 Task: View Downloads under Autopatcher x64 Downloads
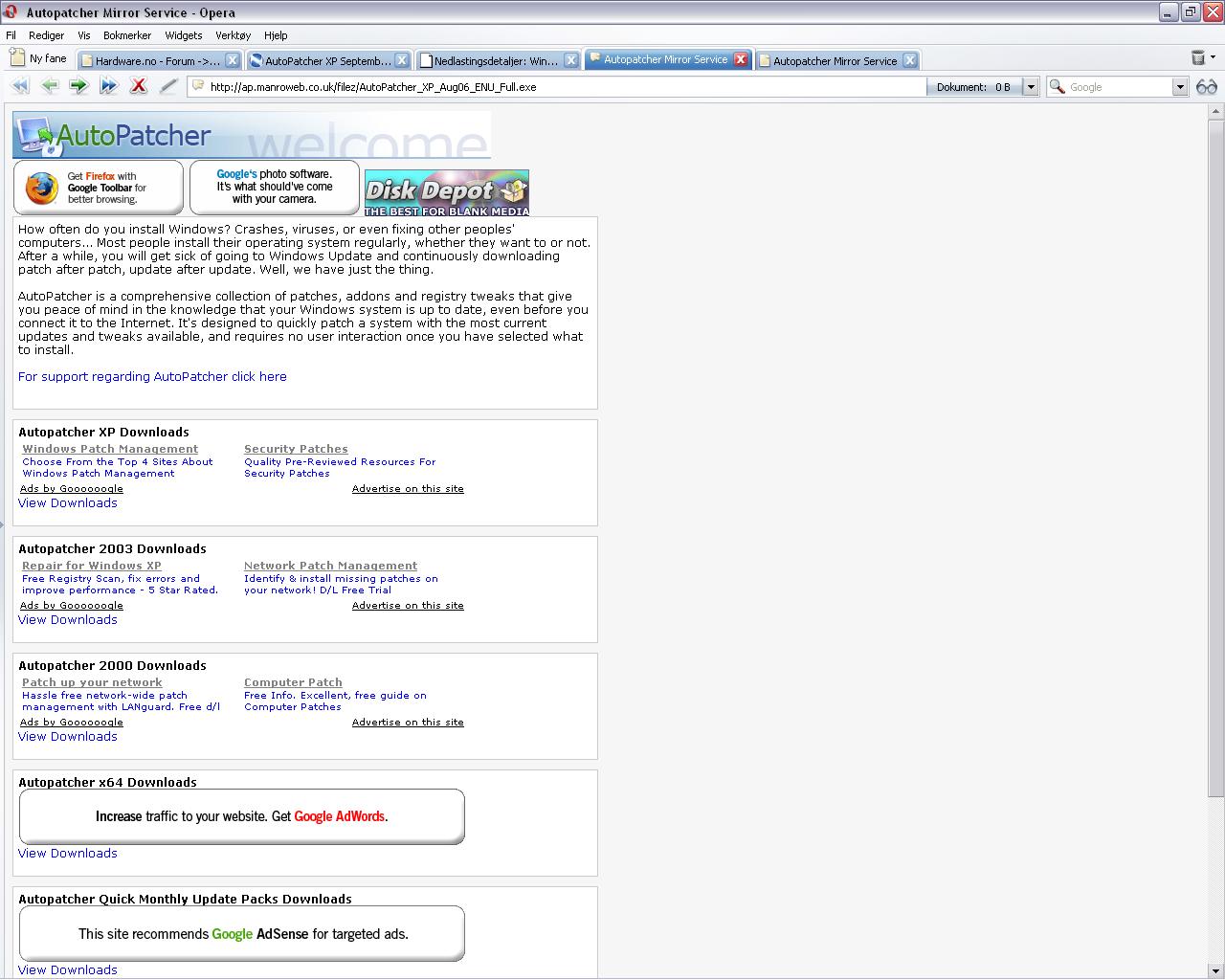click(68, 853)
